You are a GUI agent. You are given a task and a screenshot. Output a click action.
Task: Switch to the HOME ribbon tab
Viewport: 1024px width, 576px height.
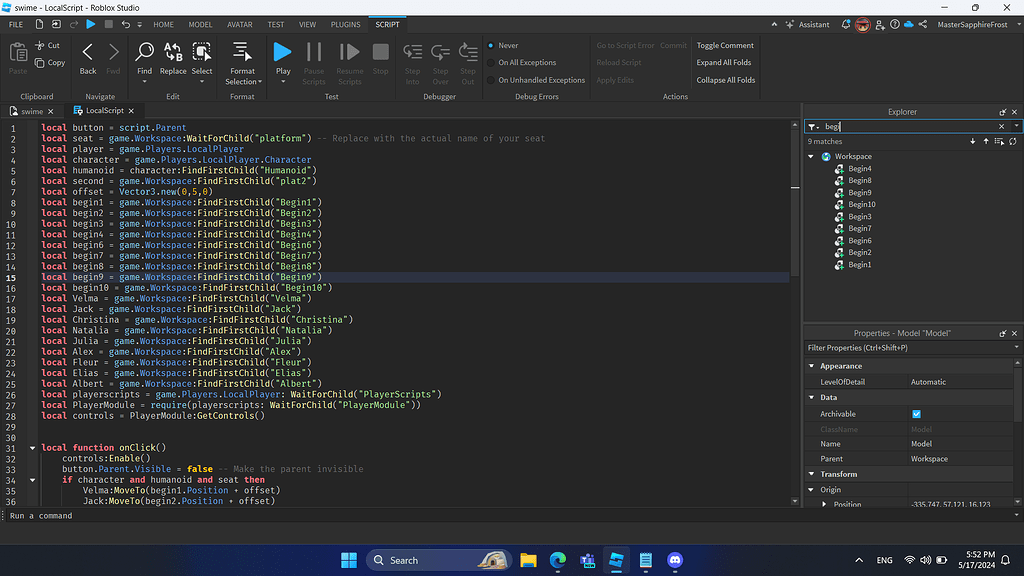pos(163,24)
